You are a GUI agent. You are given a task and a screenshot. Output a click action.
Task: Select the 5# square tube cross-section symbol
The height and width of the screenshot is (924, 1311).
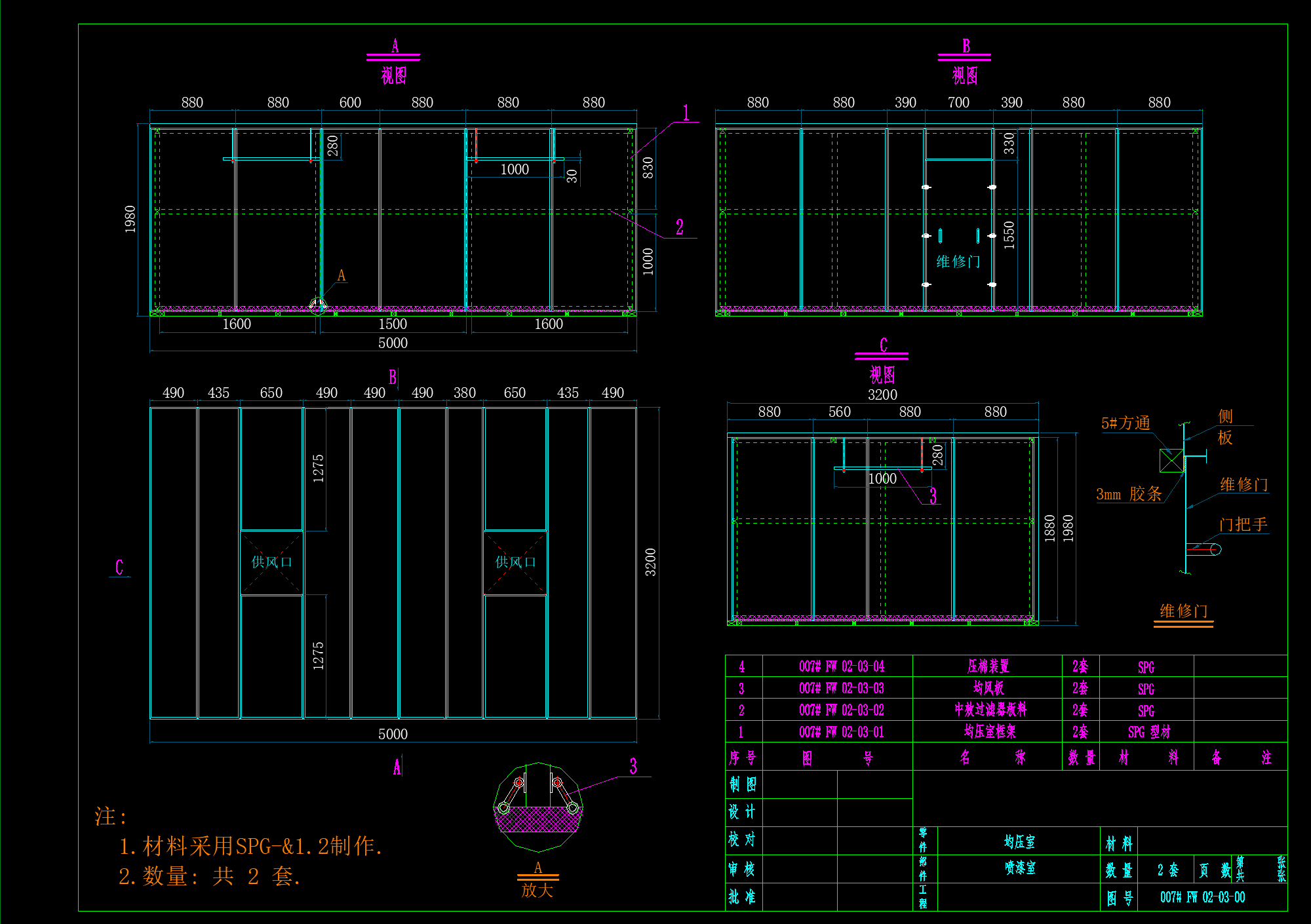click(x=1171, y=461)
